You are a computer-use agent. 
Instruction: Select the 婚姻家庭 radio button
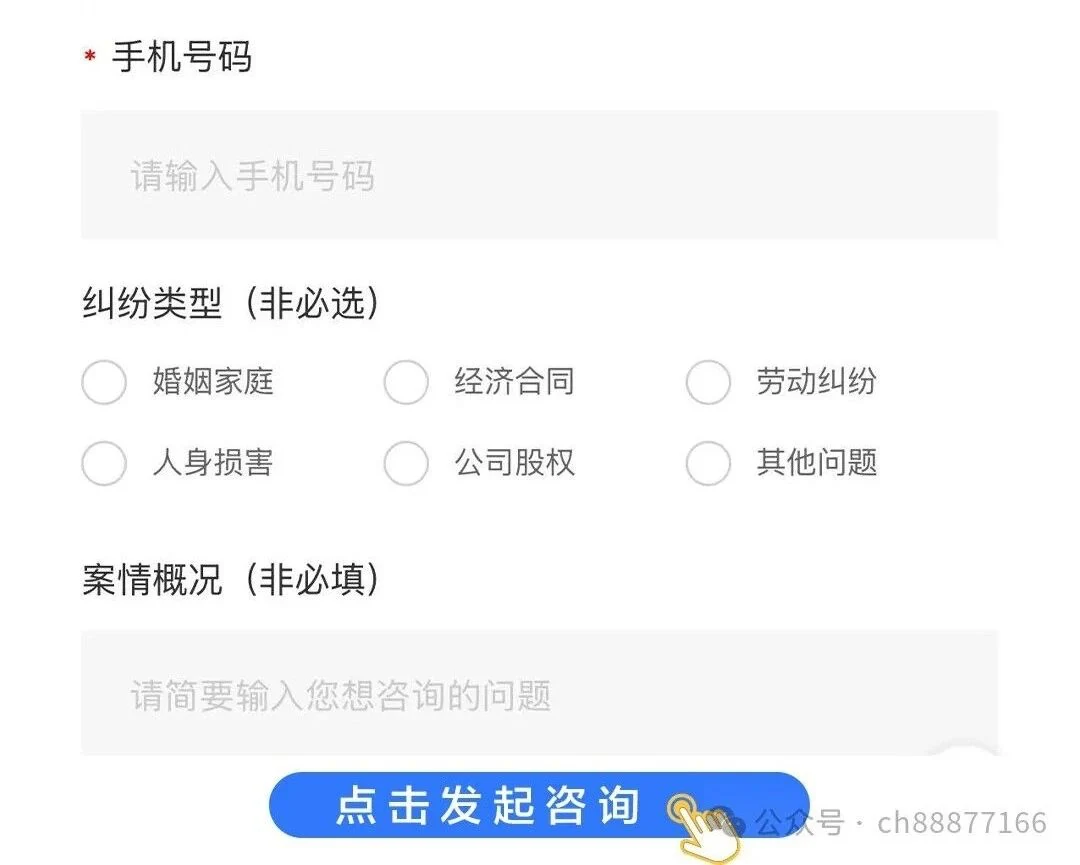tap(104, 382)
